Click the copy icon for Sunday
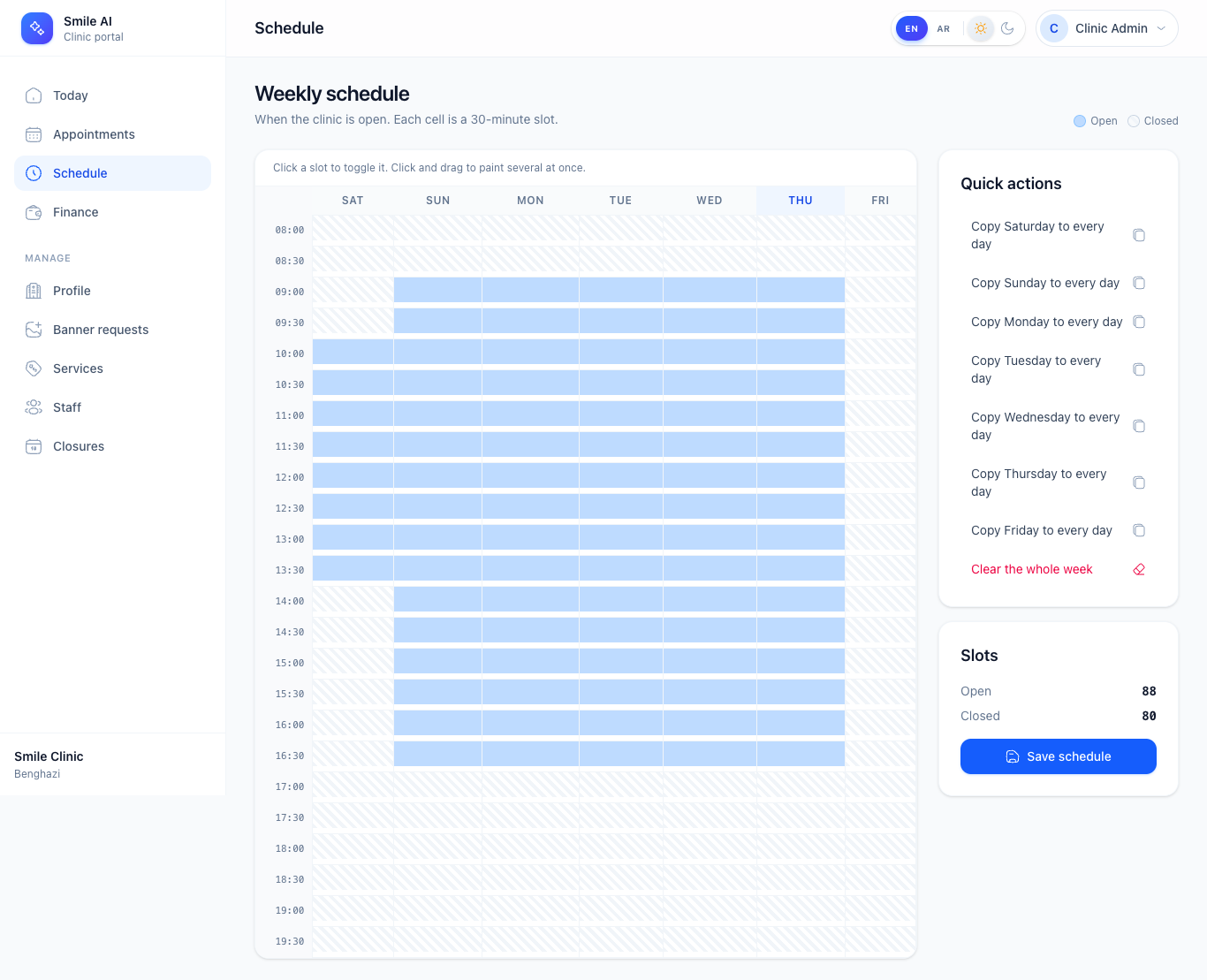 1139,283
